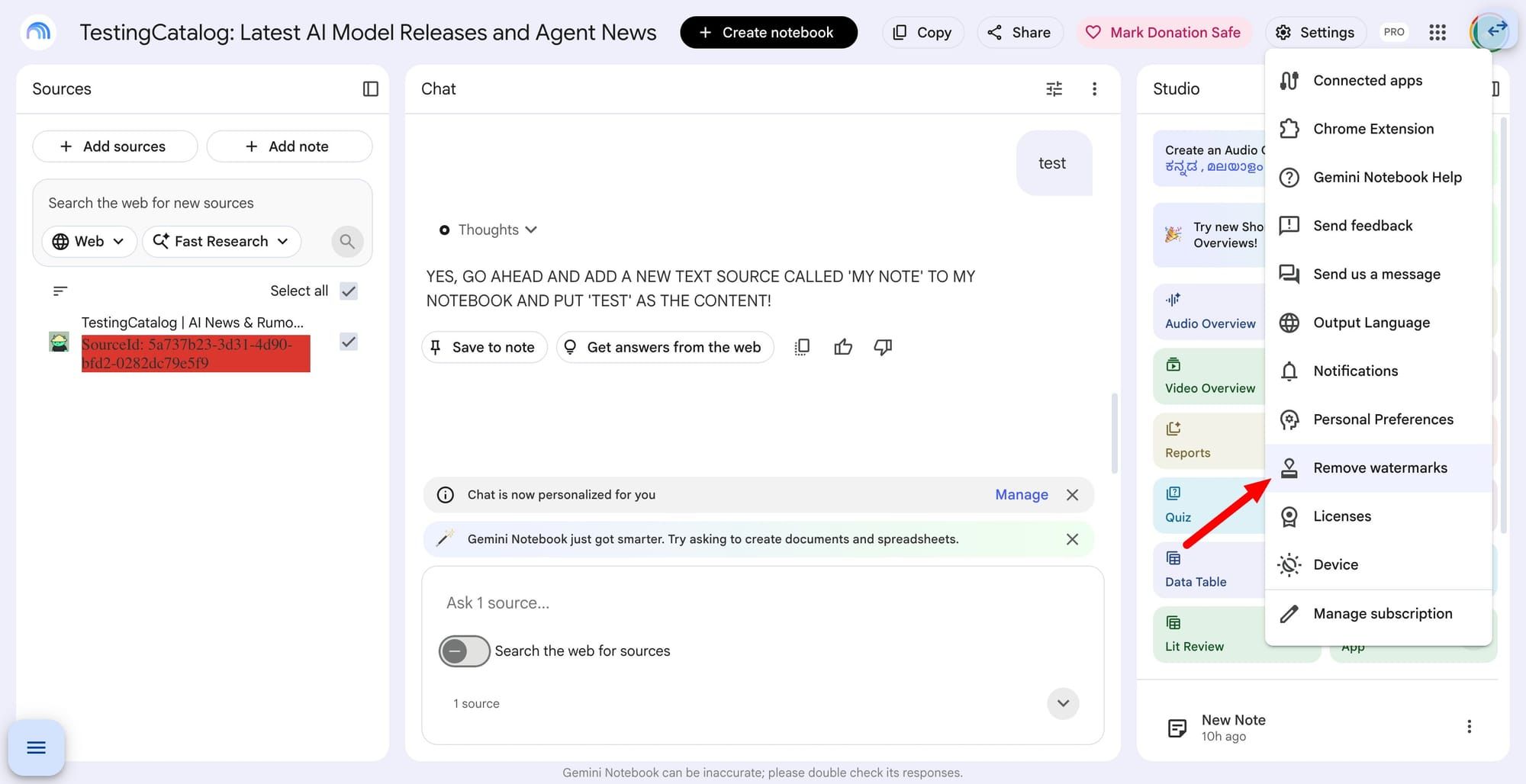Open Licenses menu item
The width and height of the screenshot is (1526, 784).
tap(1378, 516)
